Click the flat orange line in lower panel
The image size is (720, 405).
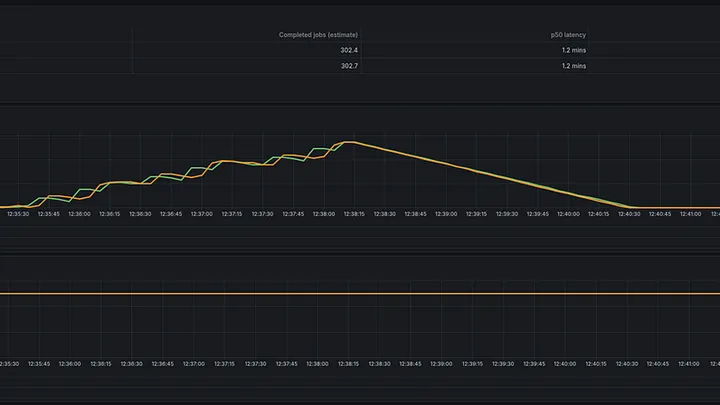pos(360,293)
